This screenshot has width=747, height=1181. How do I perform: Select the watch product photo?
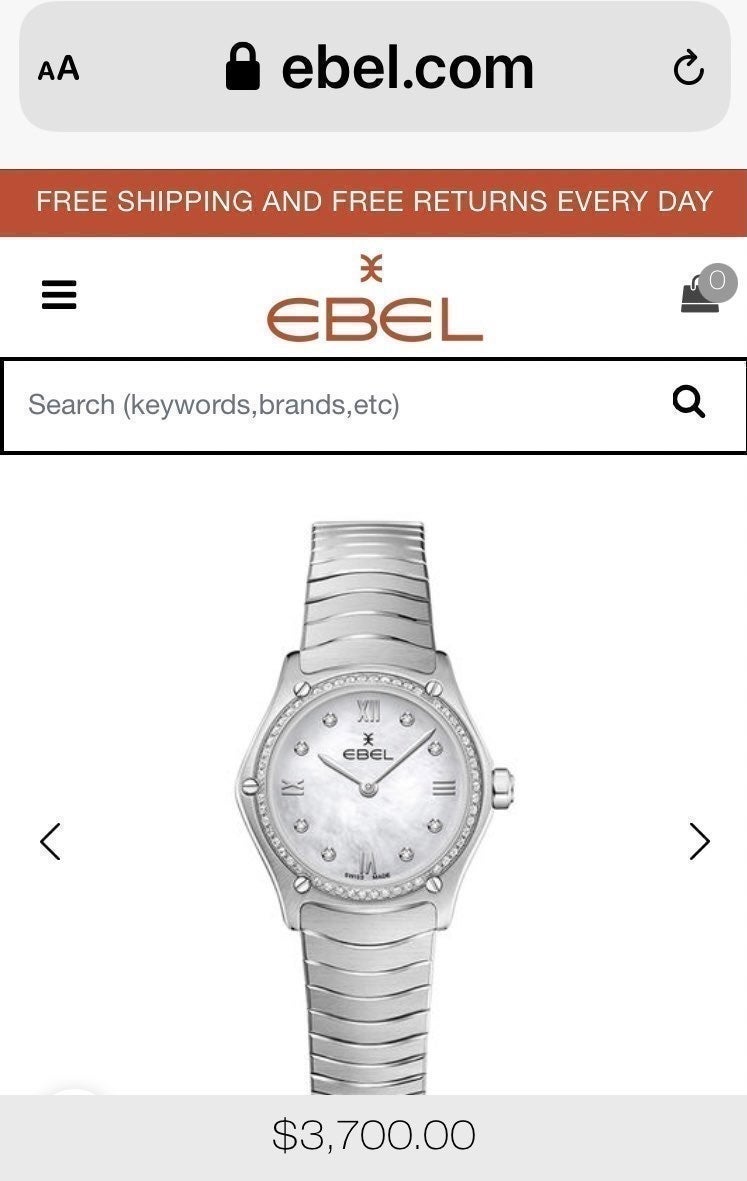click(374, 806)
